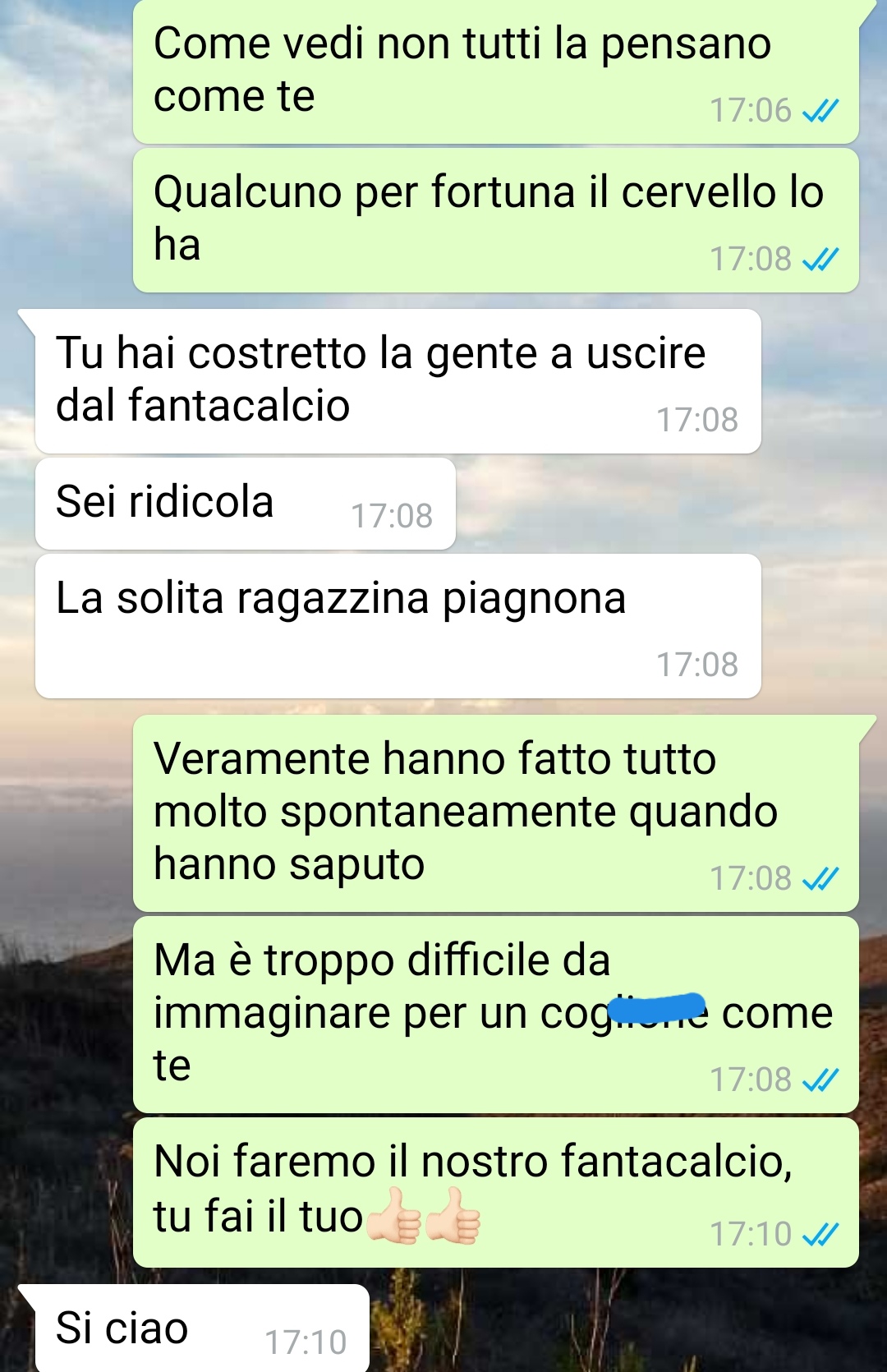887x1372 pixels.
Task: Tap the 'Tu hai costretto la gente' message
Action: 398,381
